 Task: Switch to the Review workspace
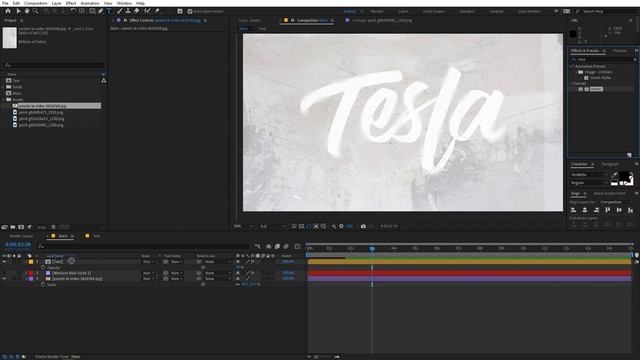pos(377,11)
